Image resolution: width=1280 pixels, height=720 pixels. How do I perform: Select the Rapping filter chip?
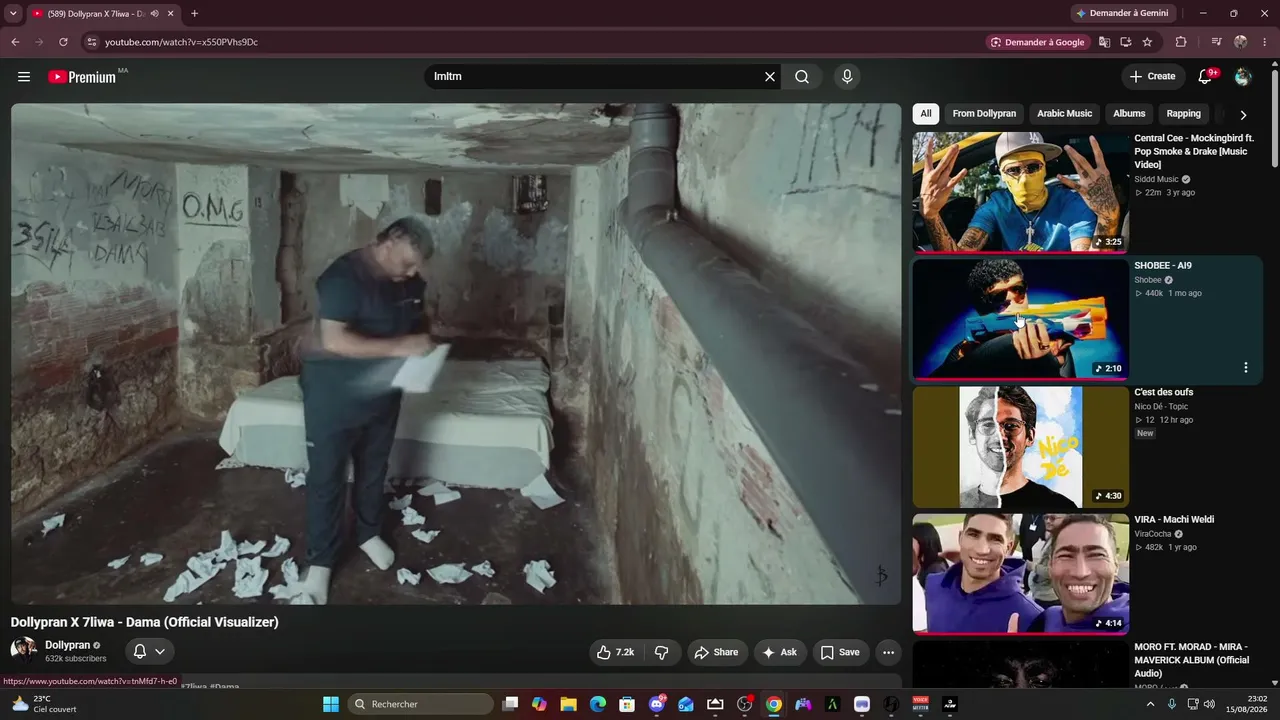pyautogui.click(x=1183, y=114)
